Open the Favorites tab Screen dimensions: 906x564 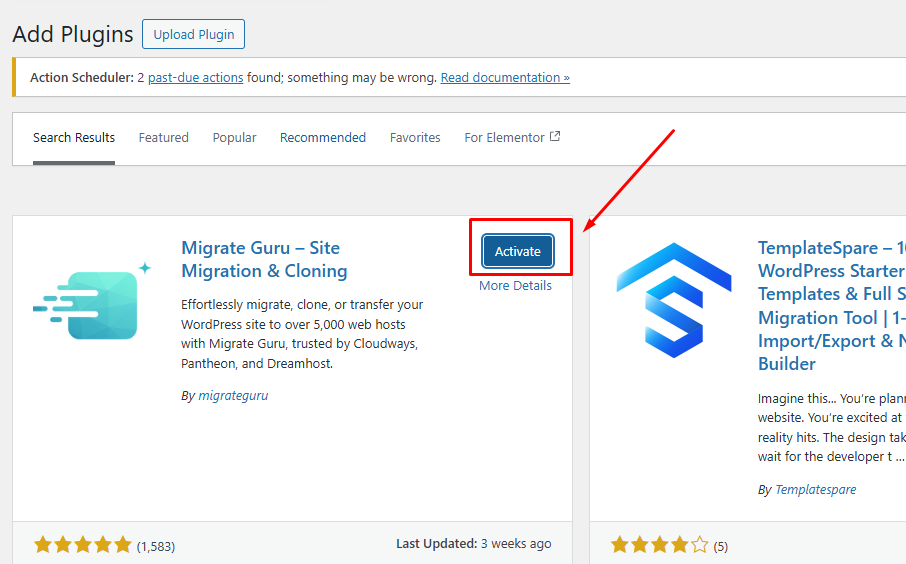415,138
